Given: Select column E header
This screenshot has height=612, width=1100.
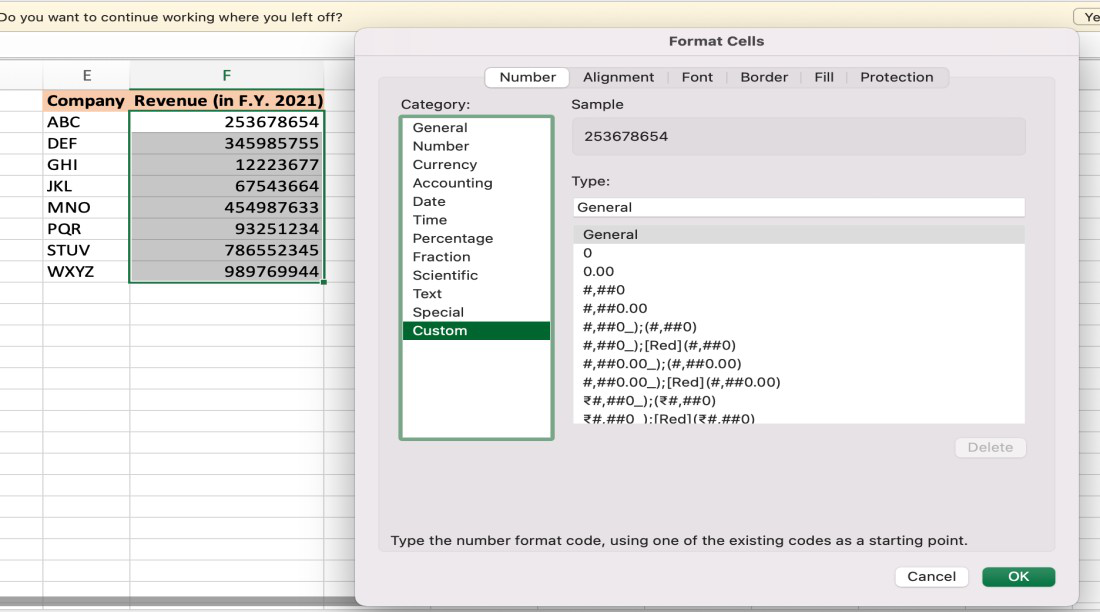Looking at the screenshot, I should 86,76.
